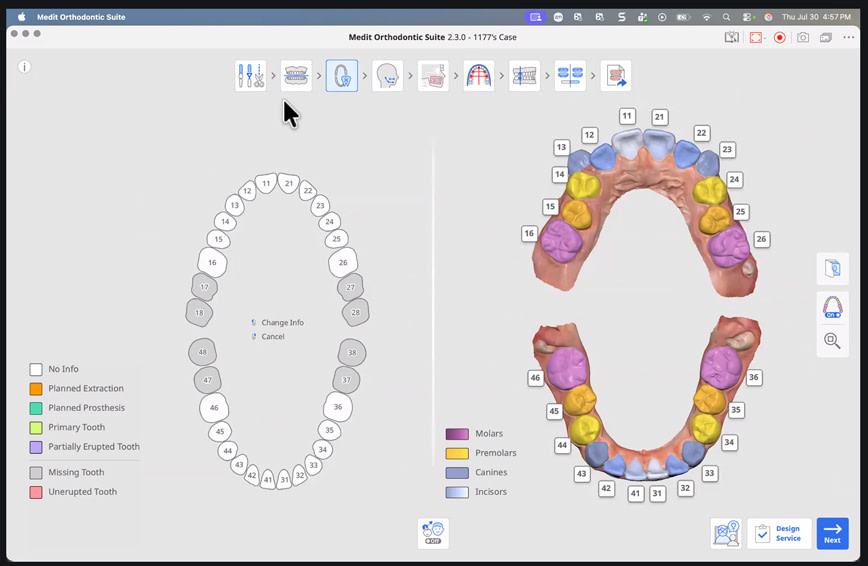Select the Partially Erupted Tooth swatch
The height and width of the screenshot is (566, 868).
tap(36, 447)
